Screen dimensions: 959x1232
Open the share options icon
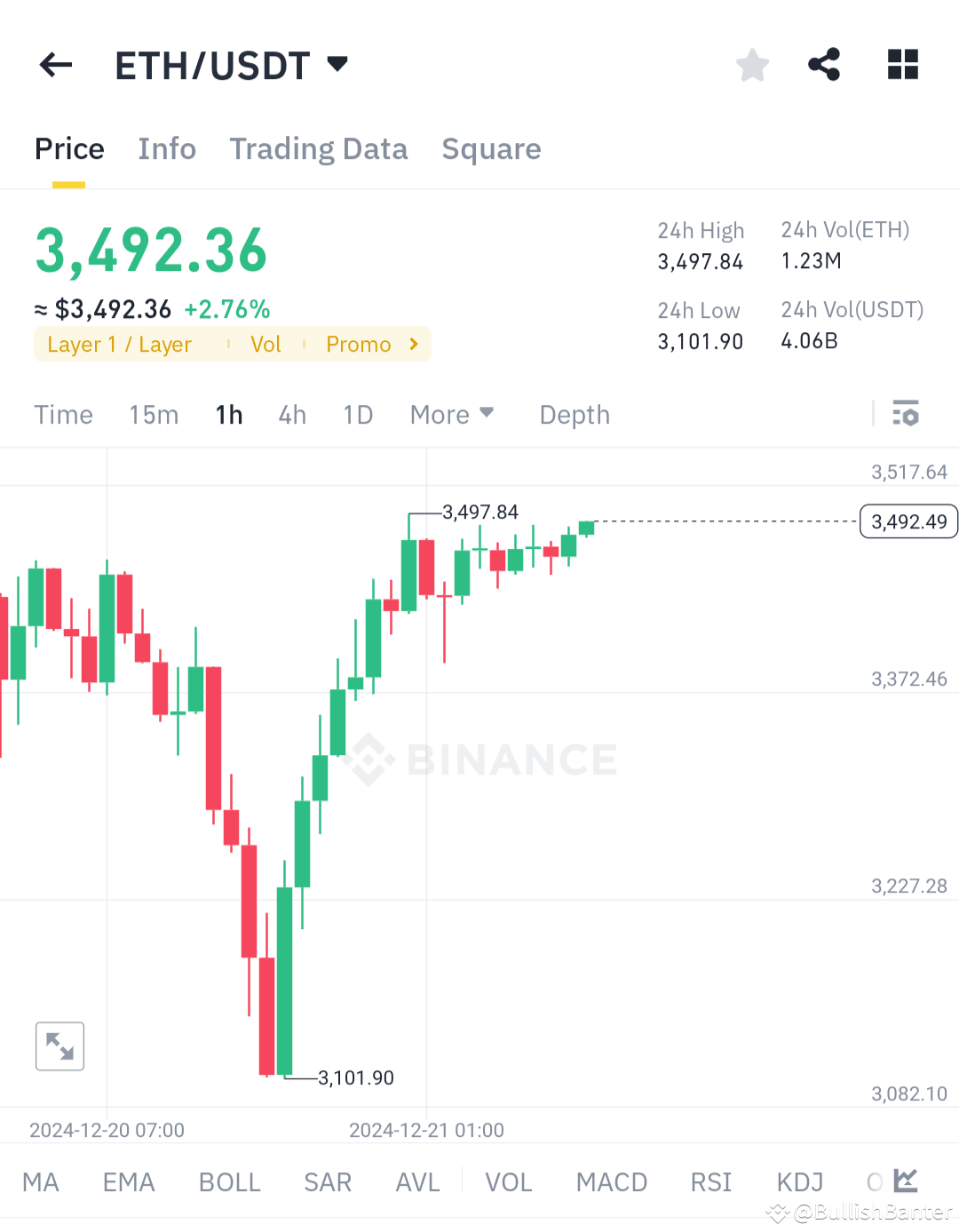click(825, 65)
